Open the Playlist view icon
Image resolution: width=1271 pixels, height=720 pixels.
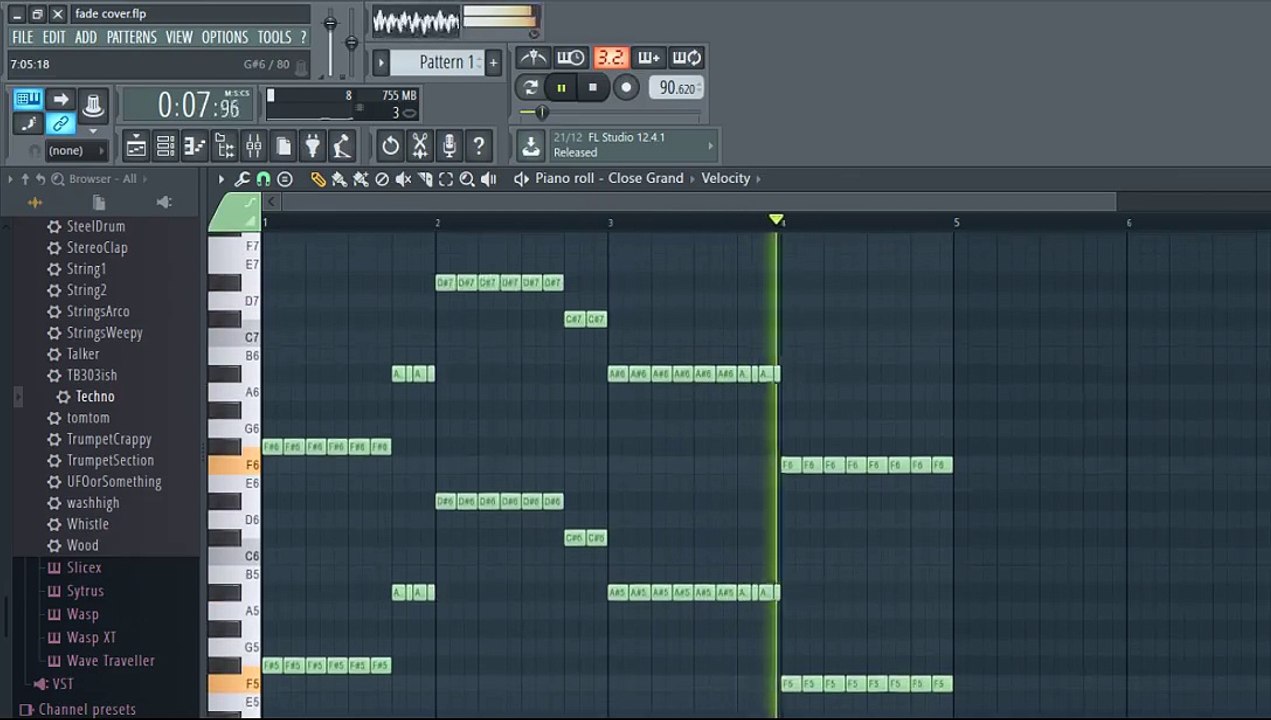[136, 146]
